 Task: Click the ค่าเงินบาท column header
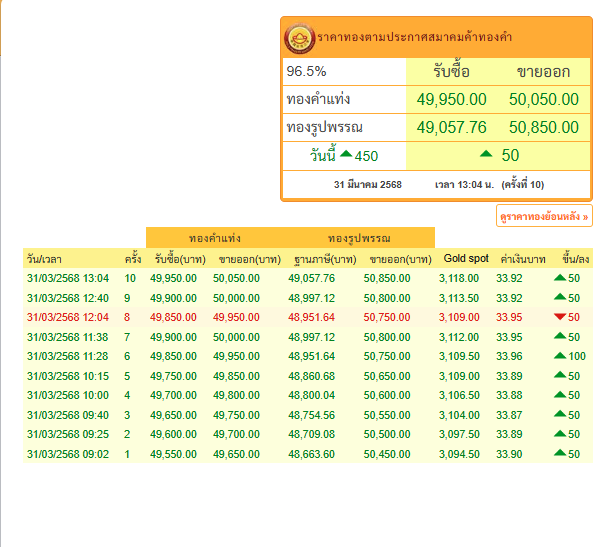point(523,259)
